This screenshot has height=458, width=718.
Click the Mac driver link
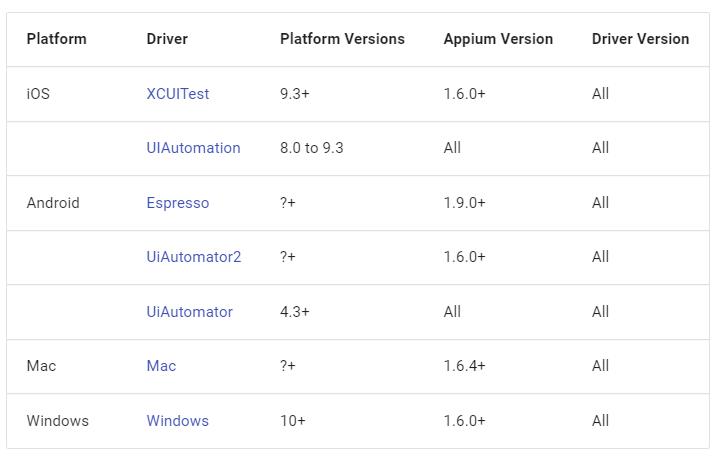(161, 366)
